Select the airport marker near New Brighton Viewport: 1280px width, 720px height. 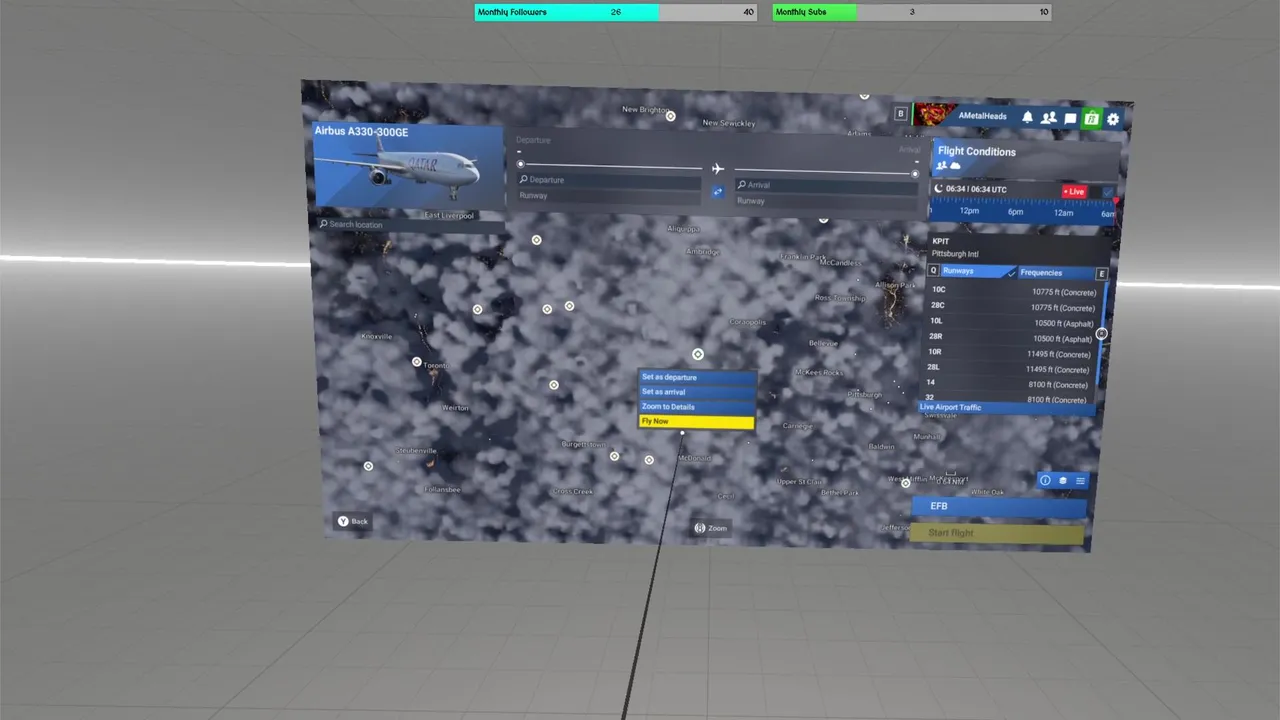point(670,116)
